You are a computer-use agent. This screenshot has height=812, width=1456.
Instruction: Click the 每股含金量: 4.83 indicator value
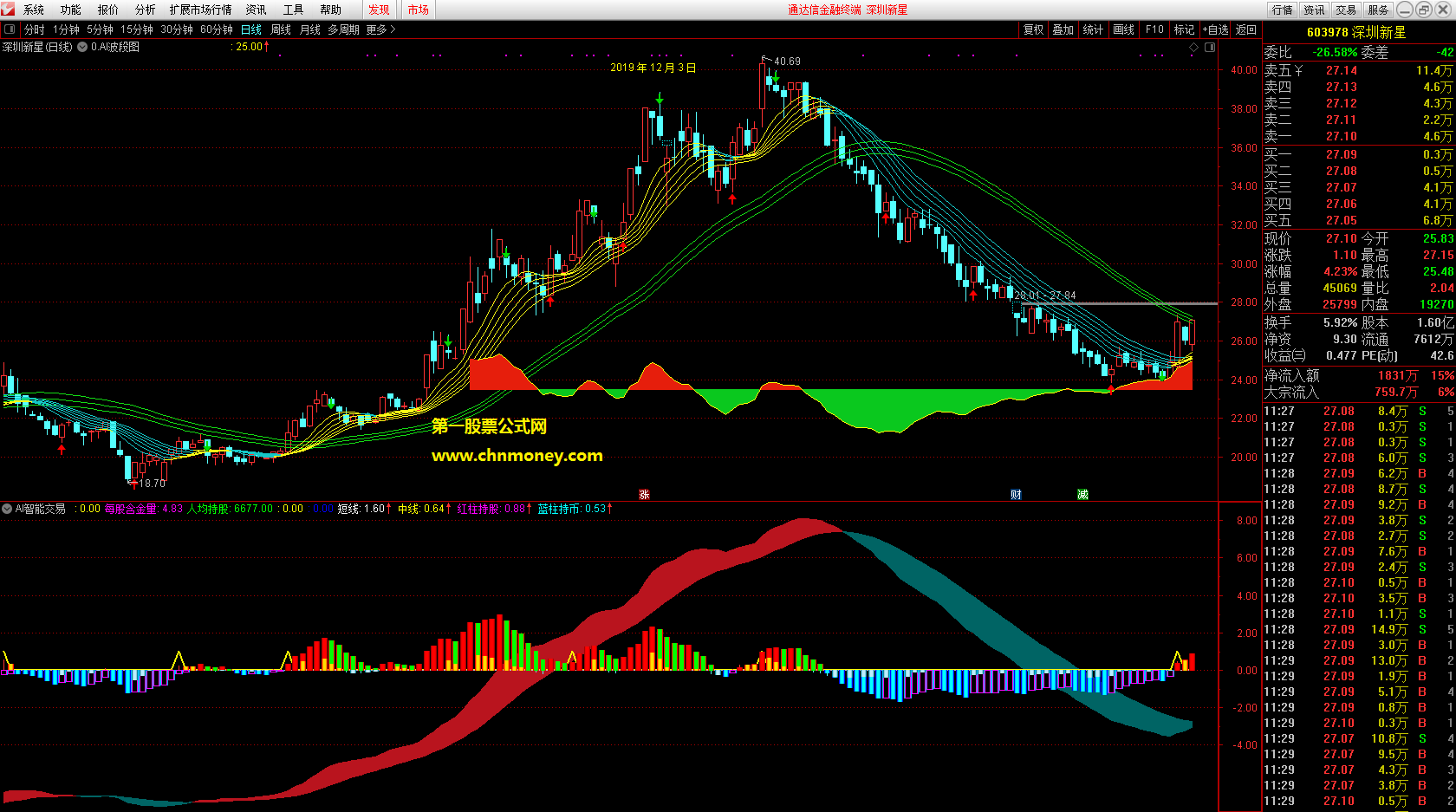144,509
